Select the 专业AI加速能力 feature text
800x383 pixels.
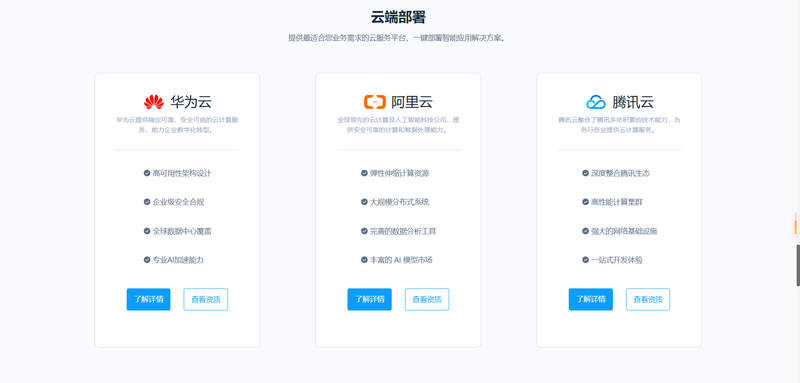[178, 260]
